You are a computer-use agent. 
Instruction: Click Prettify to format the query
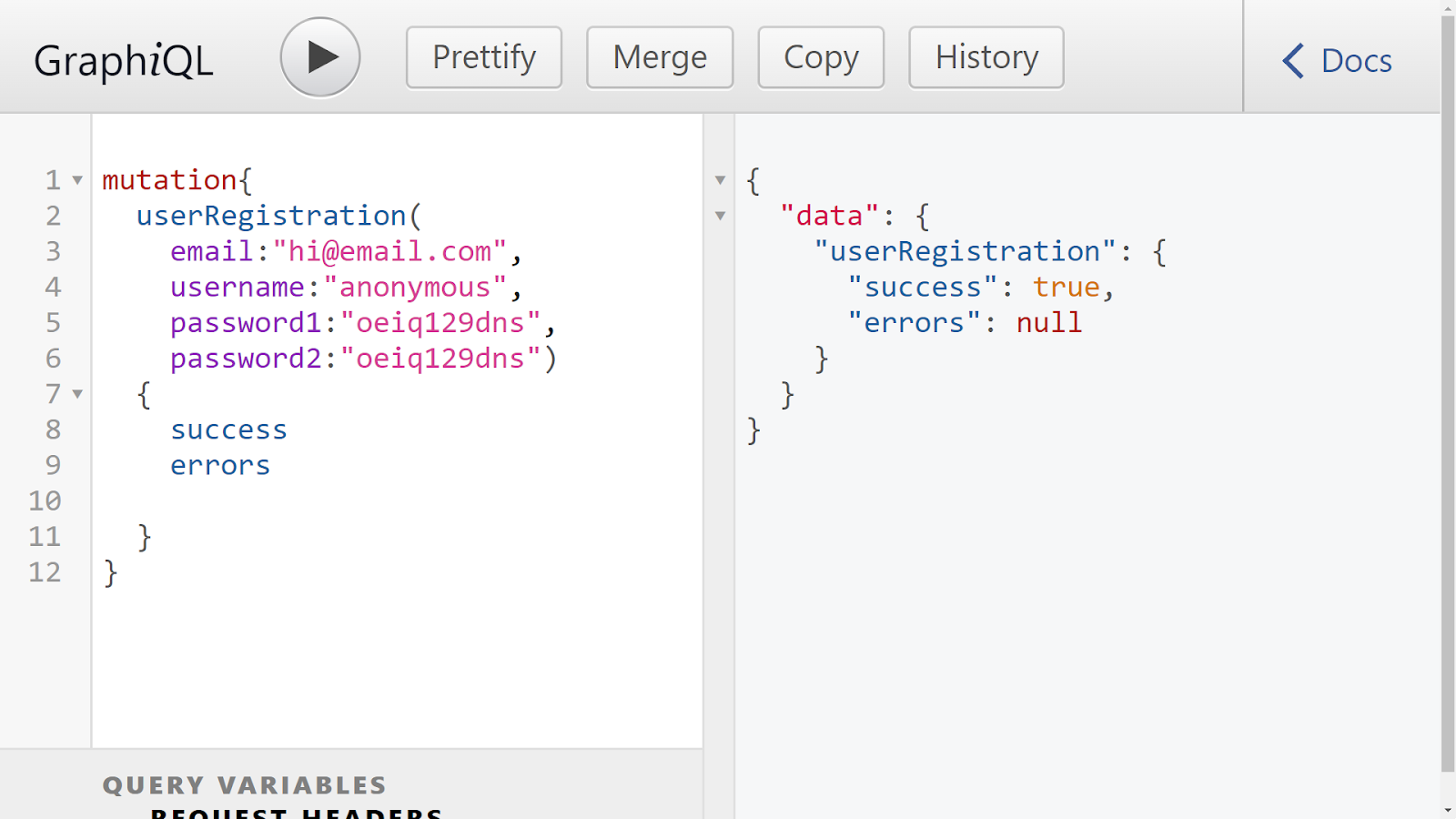coord(483,56)
